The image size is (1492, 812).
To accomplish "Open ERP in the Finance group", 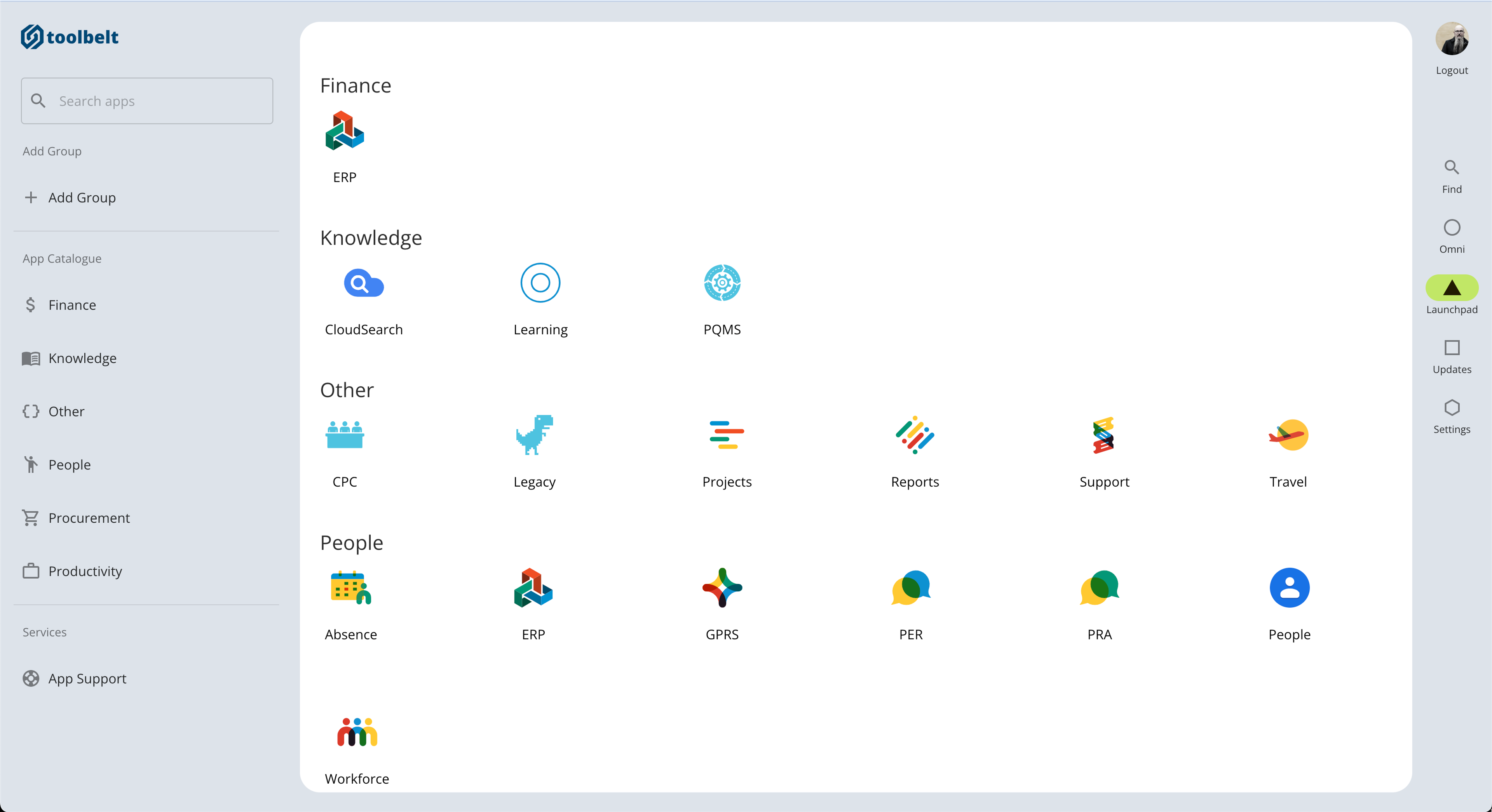I will [x=345, y=131].
